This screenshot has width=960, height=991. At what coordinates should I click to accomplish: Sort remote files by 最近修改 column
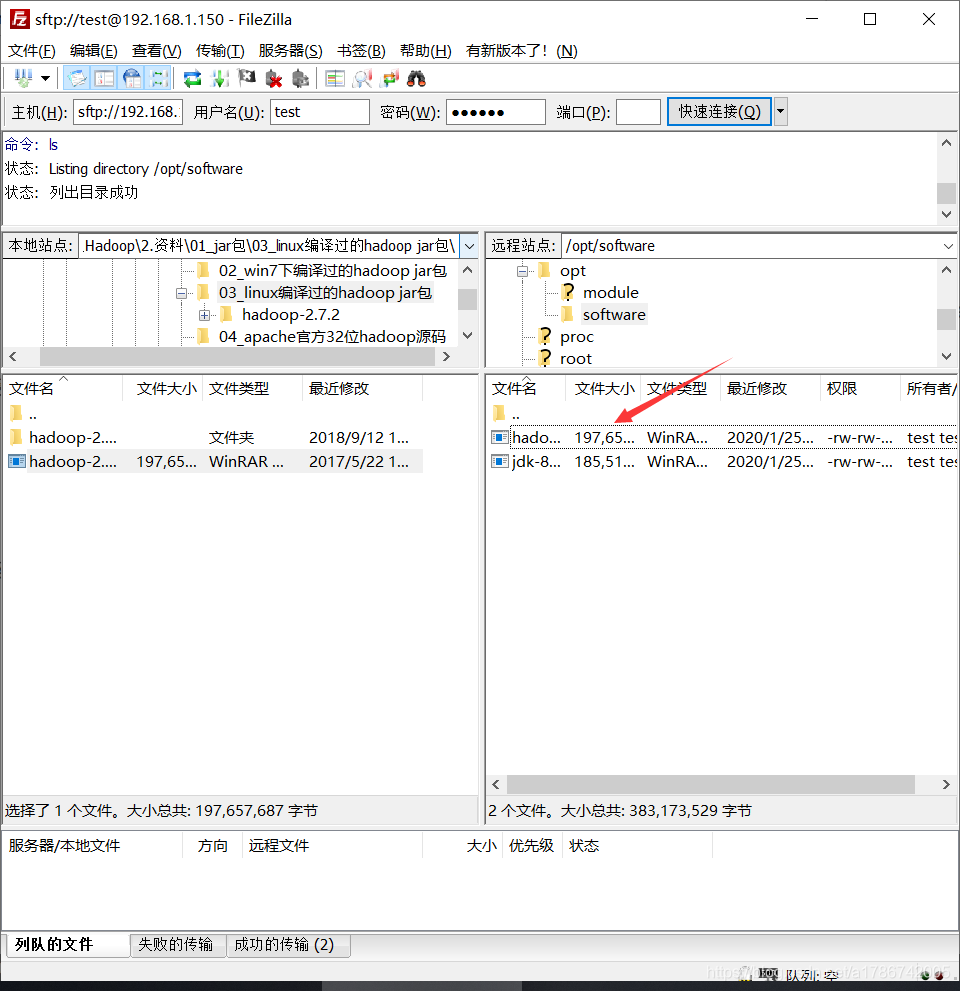pos(770,389)
